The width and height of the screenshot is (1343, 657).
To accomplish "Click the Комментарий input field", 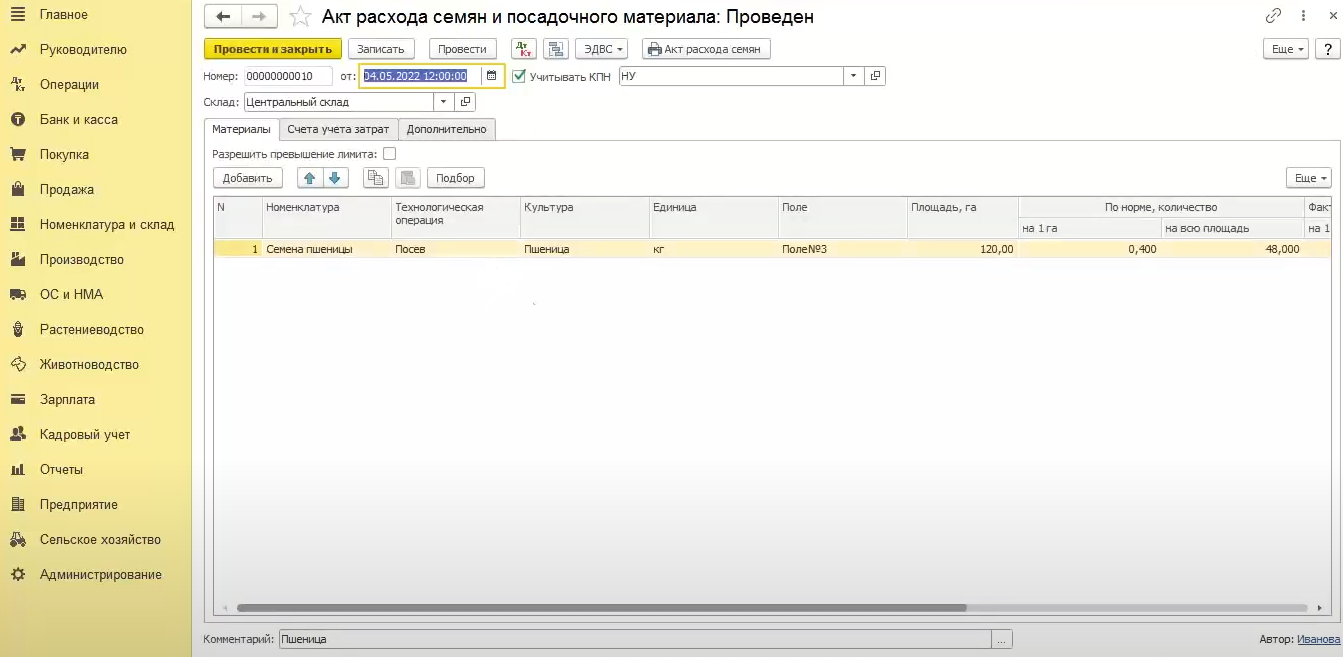I will 633,640.
